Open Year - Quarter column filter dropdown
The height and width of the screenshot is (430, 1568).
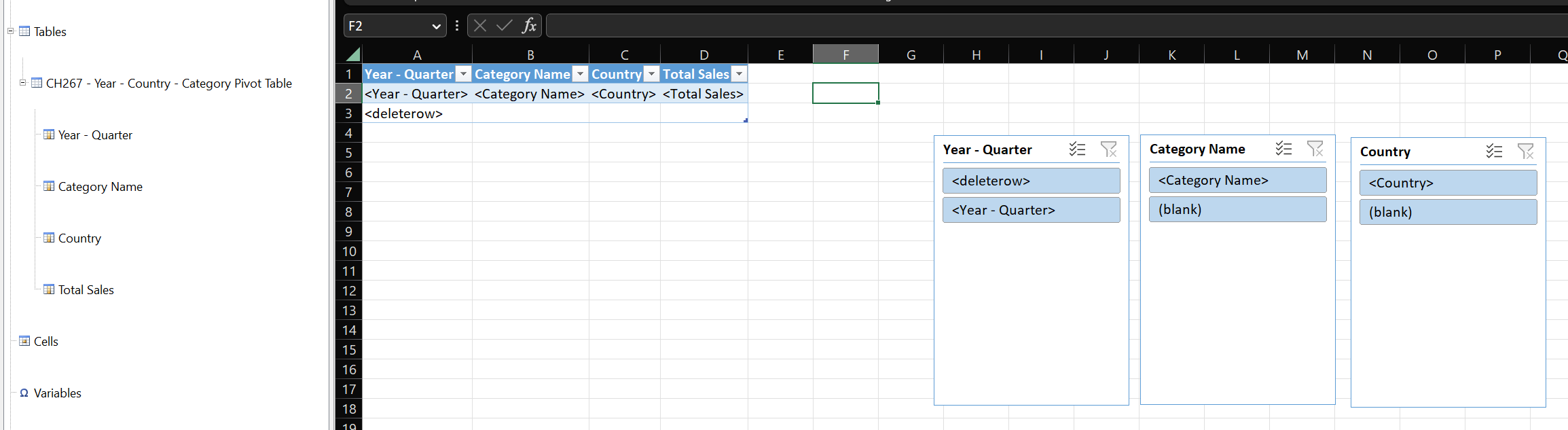coord(464,74)
